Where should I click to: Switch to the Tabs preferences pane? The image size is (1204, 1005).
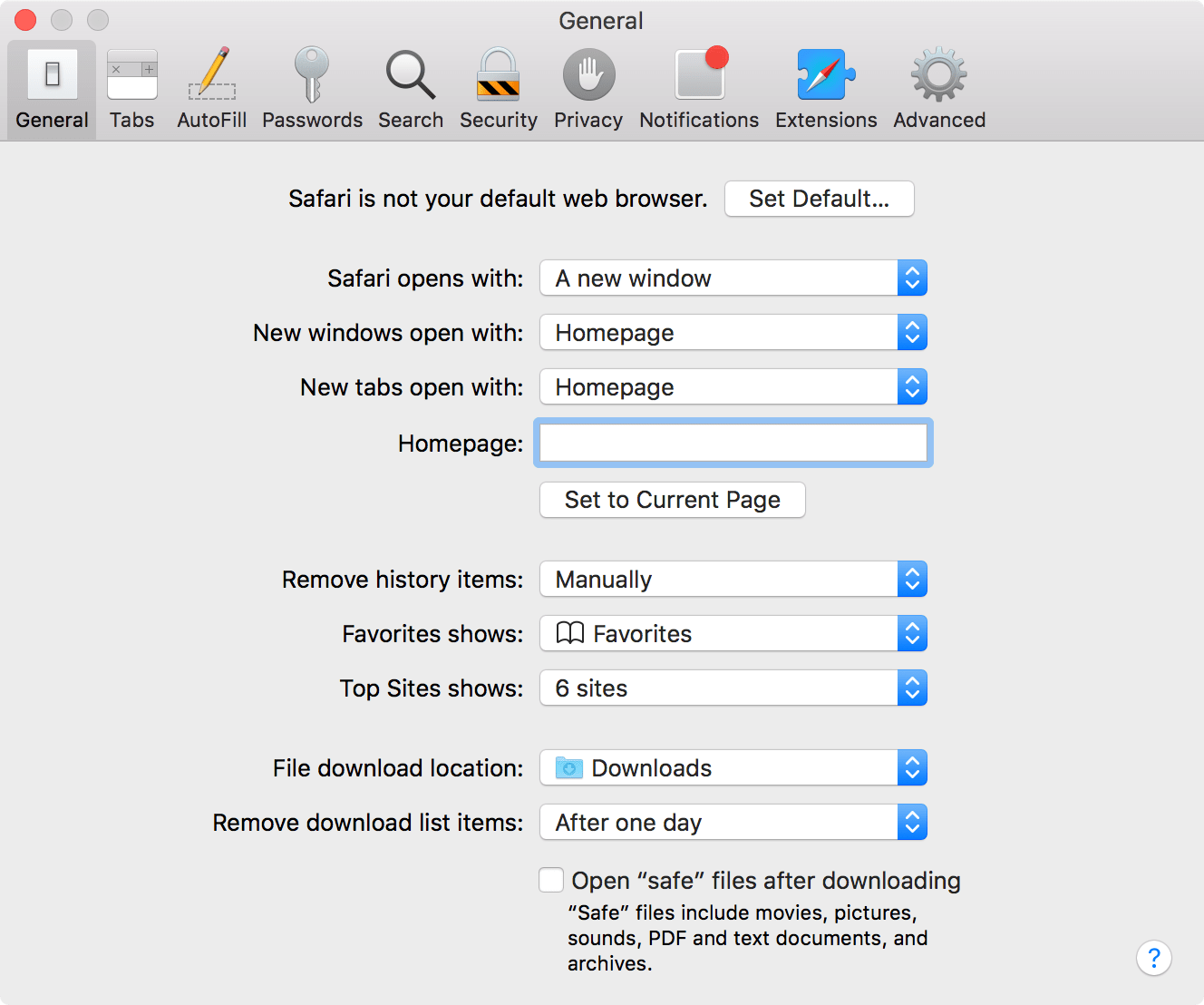[x=132, y=90]
